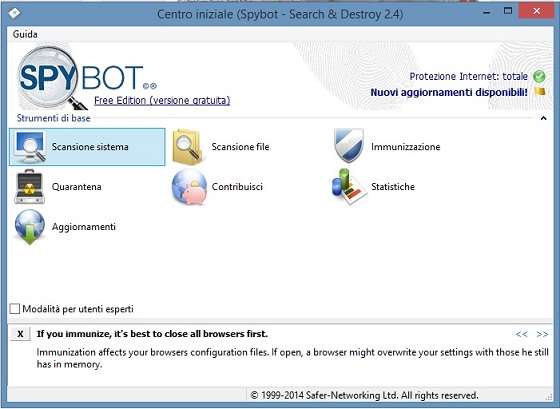Click the Aggiornamenti globe download icon
The width and height of the screenshot is (560, 409).
(x=30, y=227)
